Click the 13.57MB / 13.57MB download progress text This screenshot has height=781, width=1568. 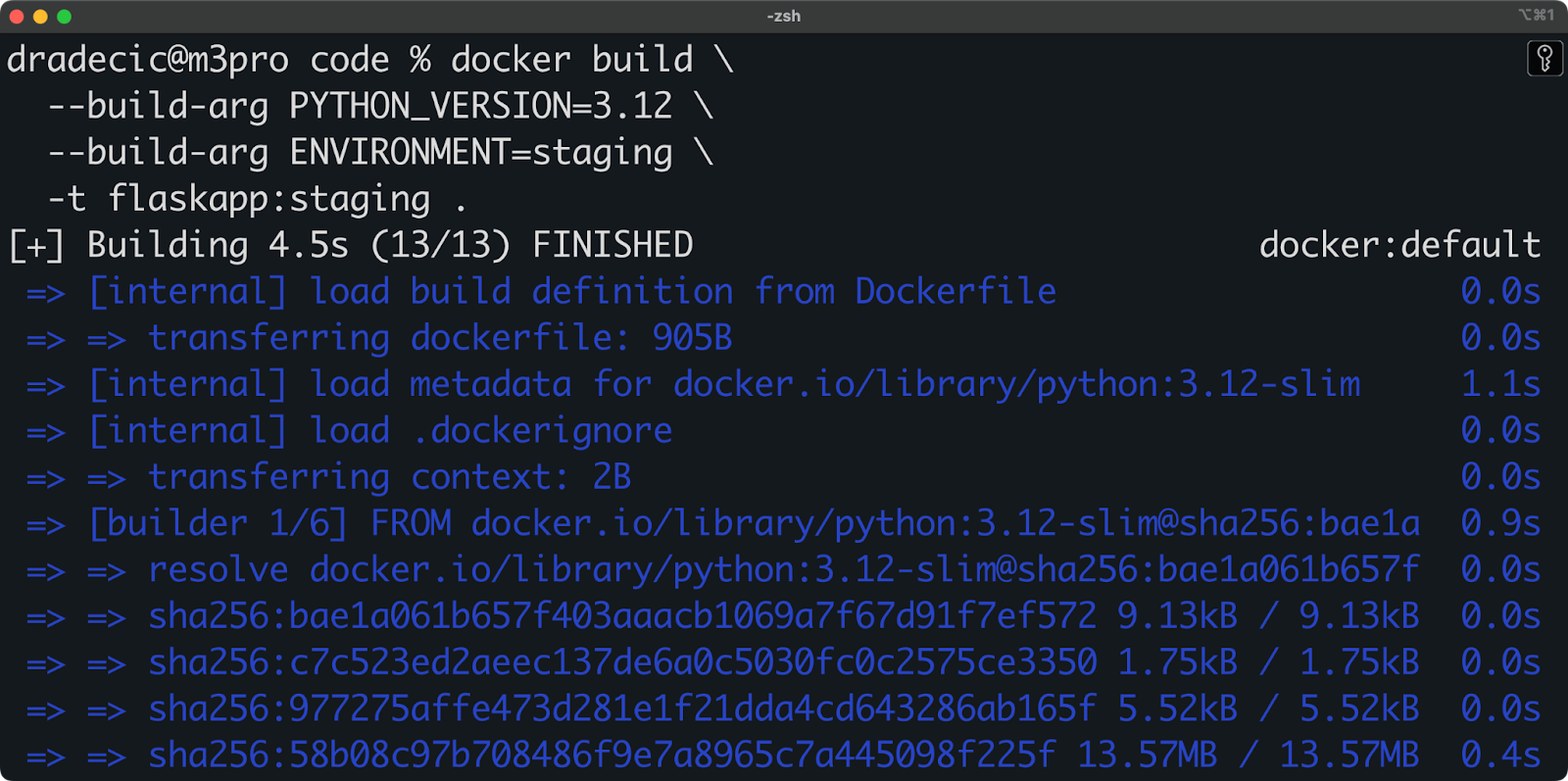1248,756
